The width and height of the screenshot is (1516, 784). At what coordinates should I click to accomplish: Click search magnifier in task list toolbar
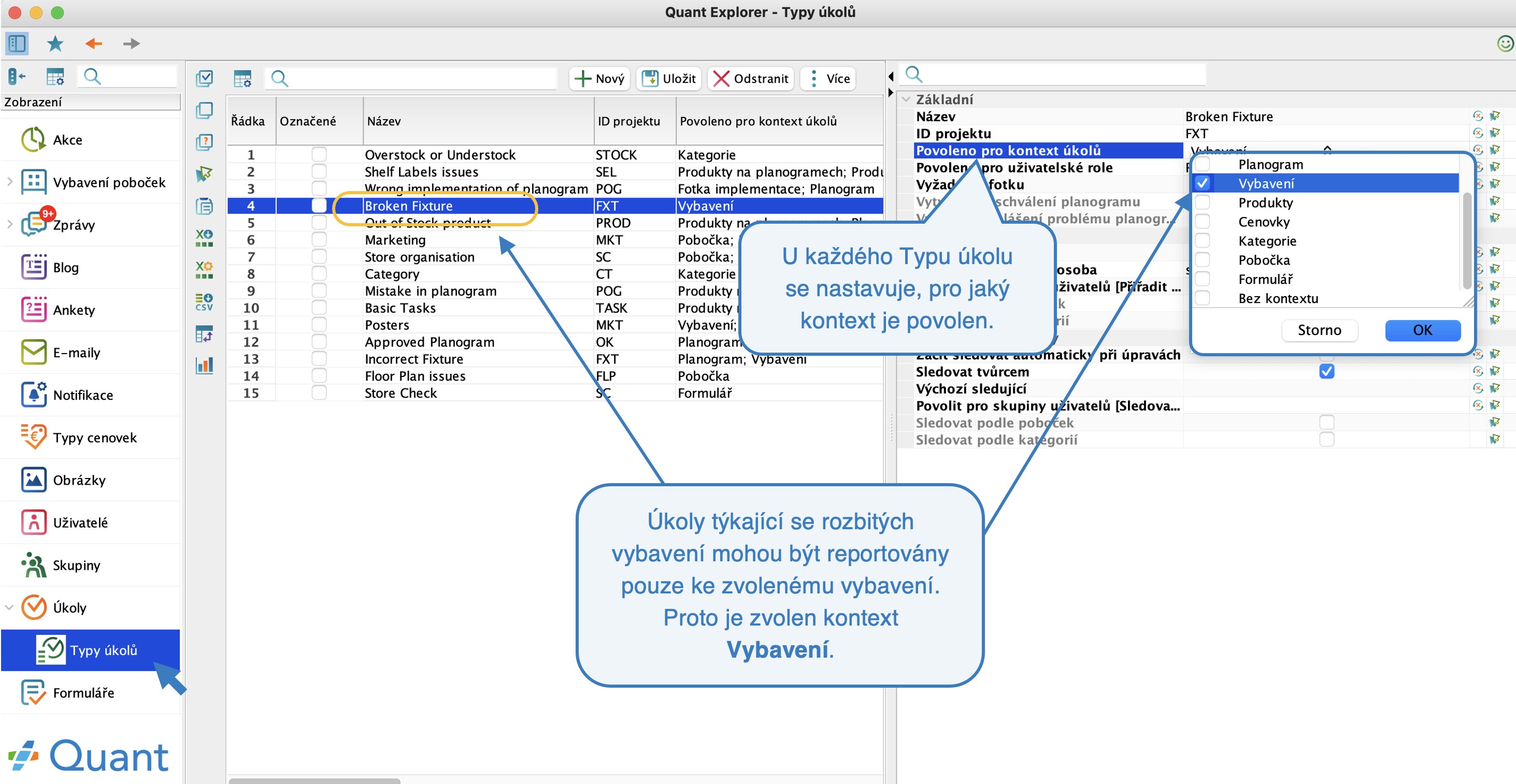coord(280,78)
